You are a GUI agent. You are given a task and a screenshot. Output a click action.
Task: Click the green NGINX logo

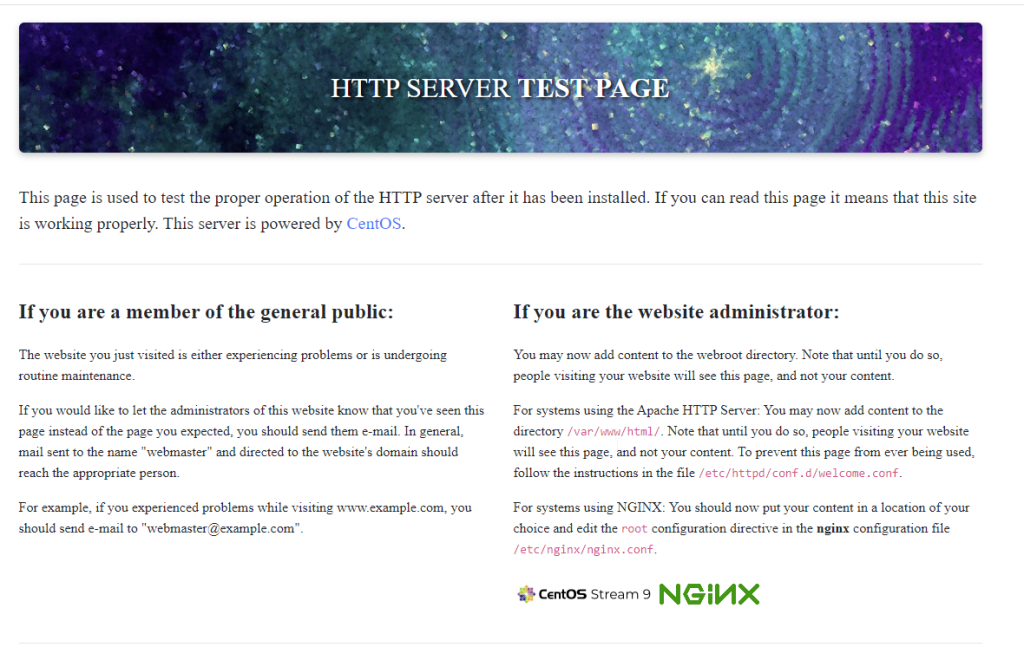(709, 594)
